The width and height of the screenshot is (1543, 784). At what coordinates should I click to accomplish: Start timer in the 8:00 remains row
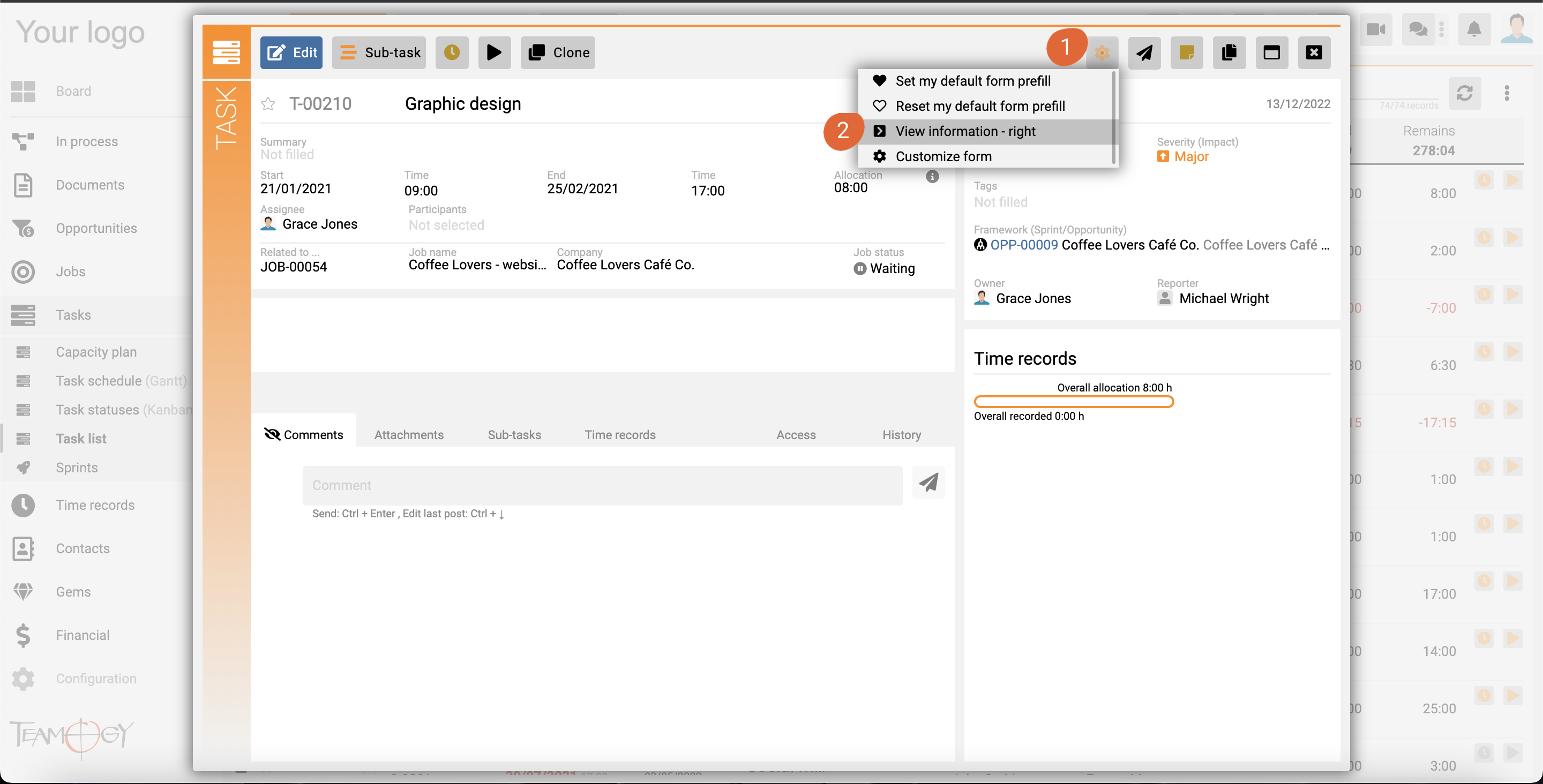(1512, 180)
